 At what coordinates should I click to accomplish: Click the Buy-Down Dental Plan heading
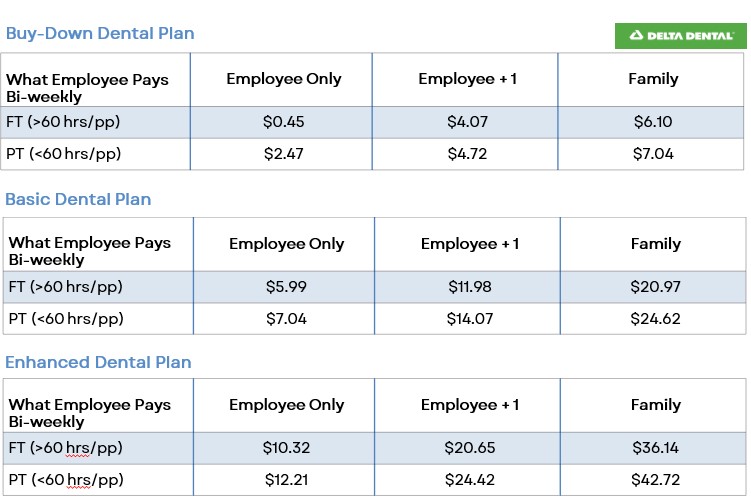pyautogui.click(x=100, y=33)
